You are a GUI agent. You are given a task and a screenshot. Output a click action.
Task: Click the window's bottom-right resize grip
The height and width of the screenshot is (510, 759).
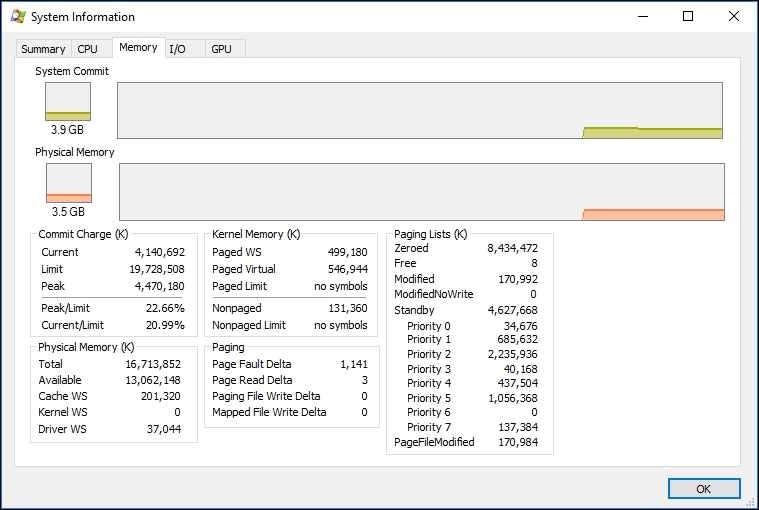752,503
